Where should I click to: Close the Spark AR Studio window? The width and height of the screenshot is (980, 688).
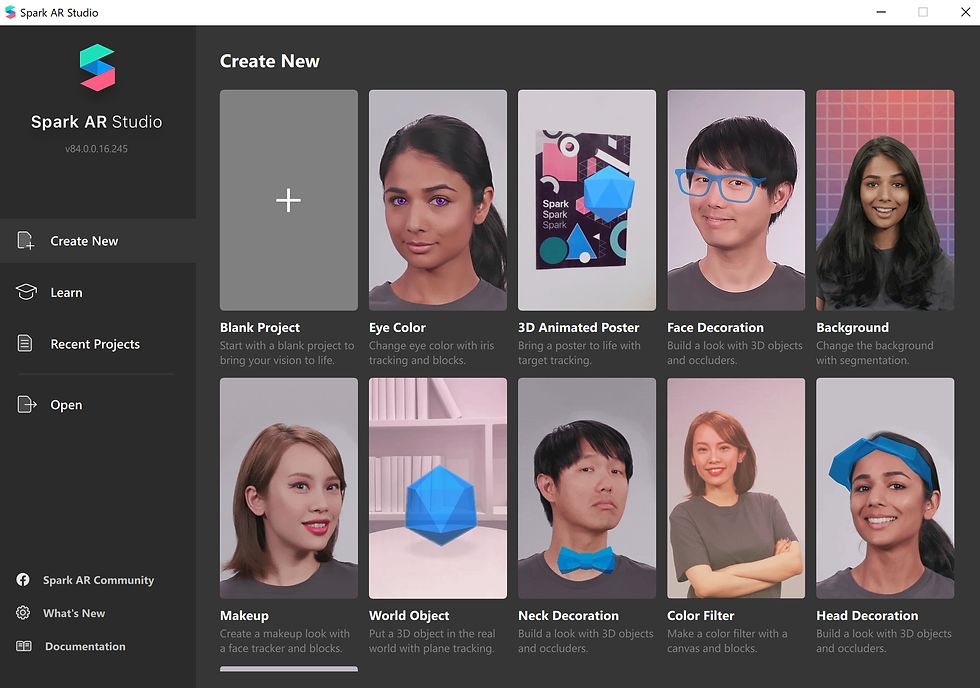pyautogui.click(x=965, y=12)
